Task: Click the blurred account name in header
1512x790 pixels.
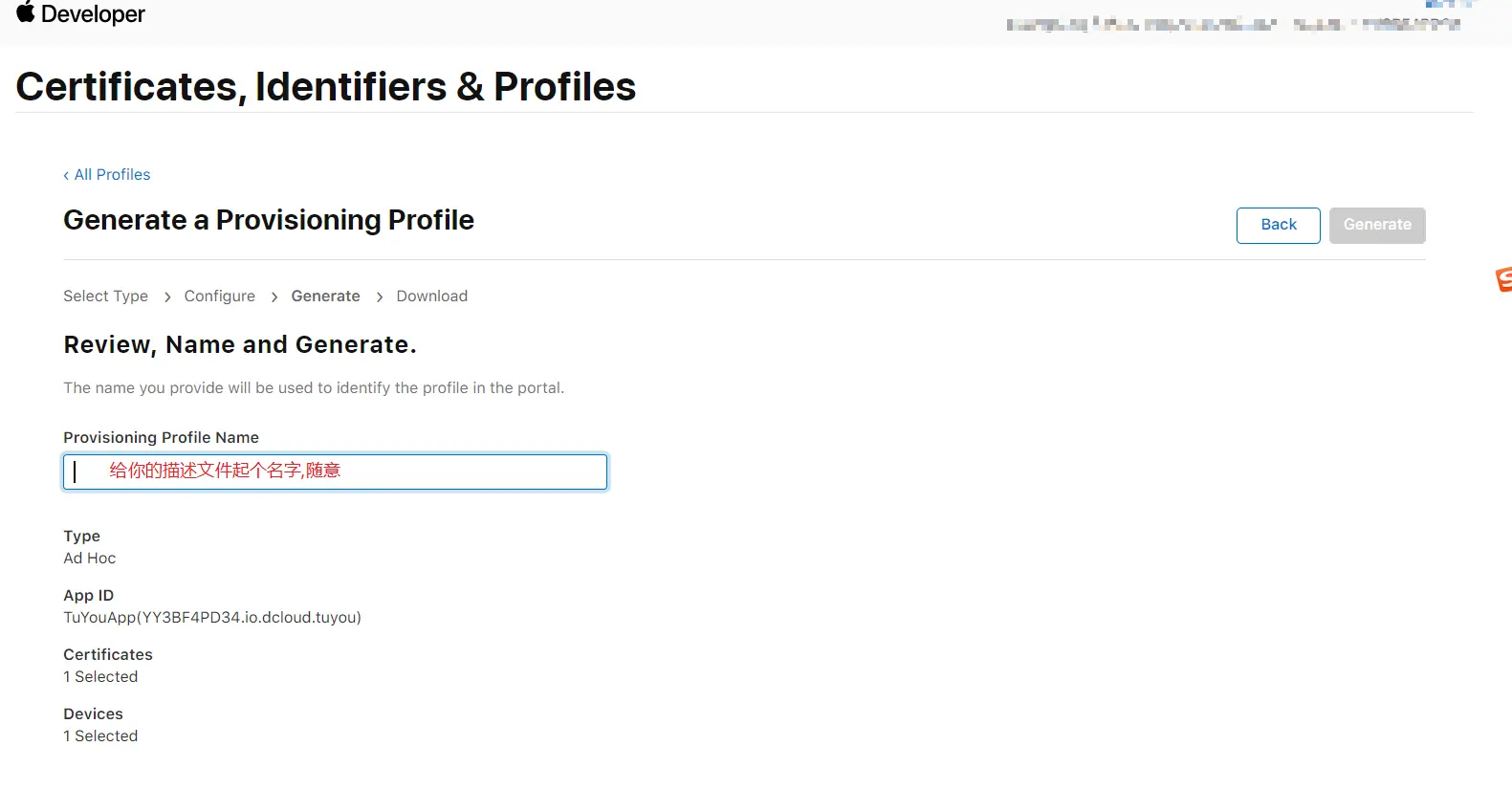Action: (1140, 24)
